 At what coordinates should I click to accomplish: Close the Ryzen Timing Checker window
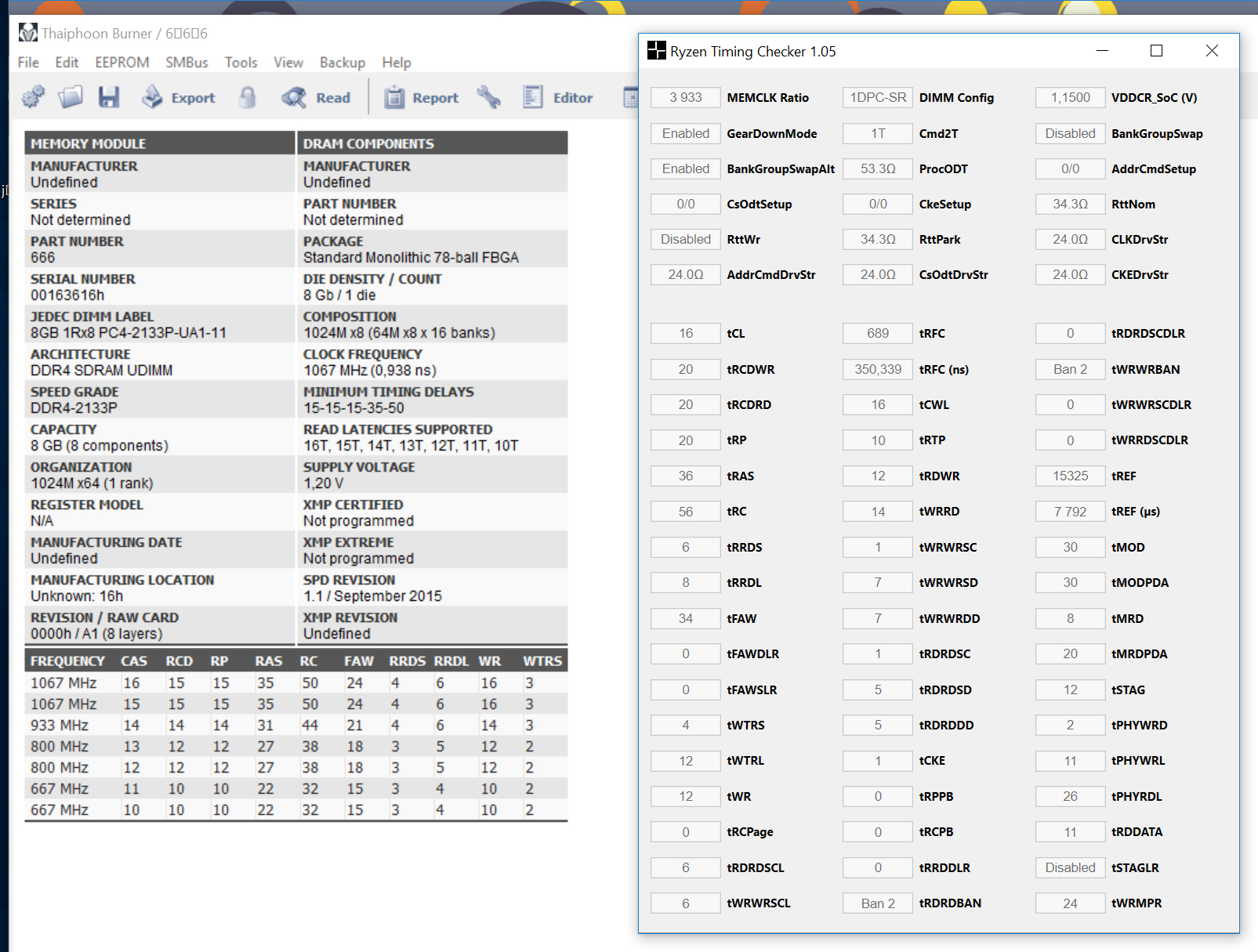[1212, 51]
